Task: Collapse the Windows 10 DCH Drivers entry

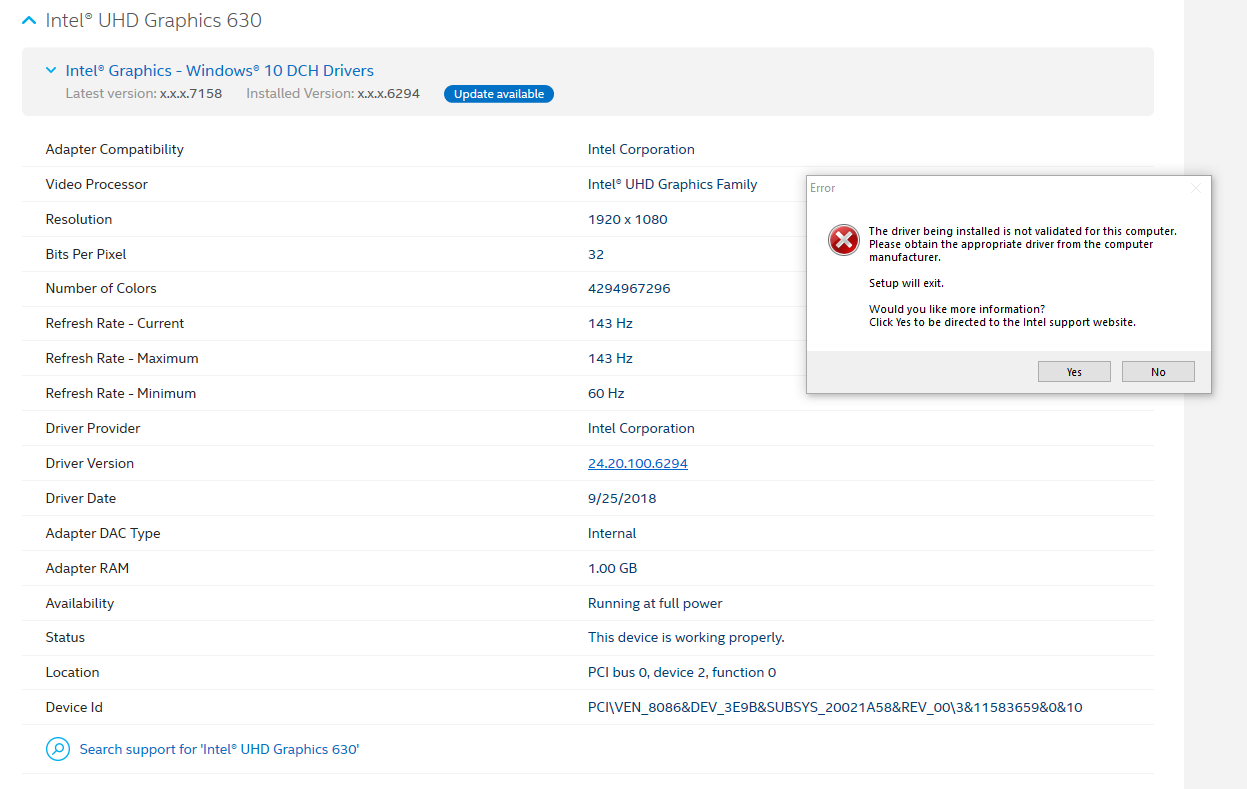Action: [51, 70]
